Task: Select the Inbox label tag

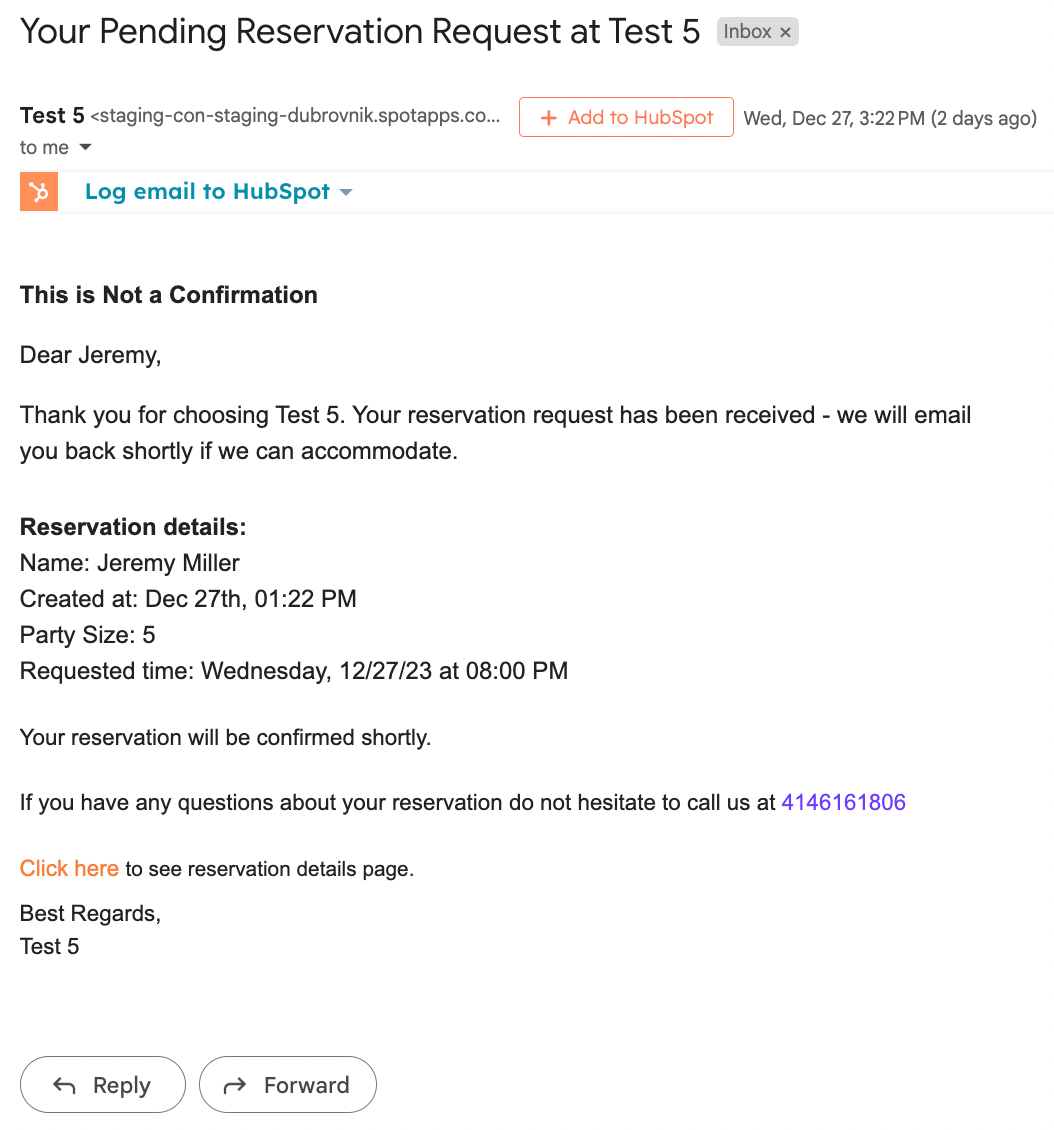Action: pyautogui.click(x=752, y=31)
